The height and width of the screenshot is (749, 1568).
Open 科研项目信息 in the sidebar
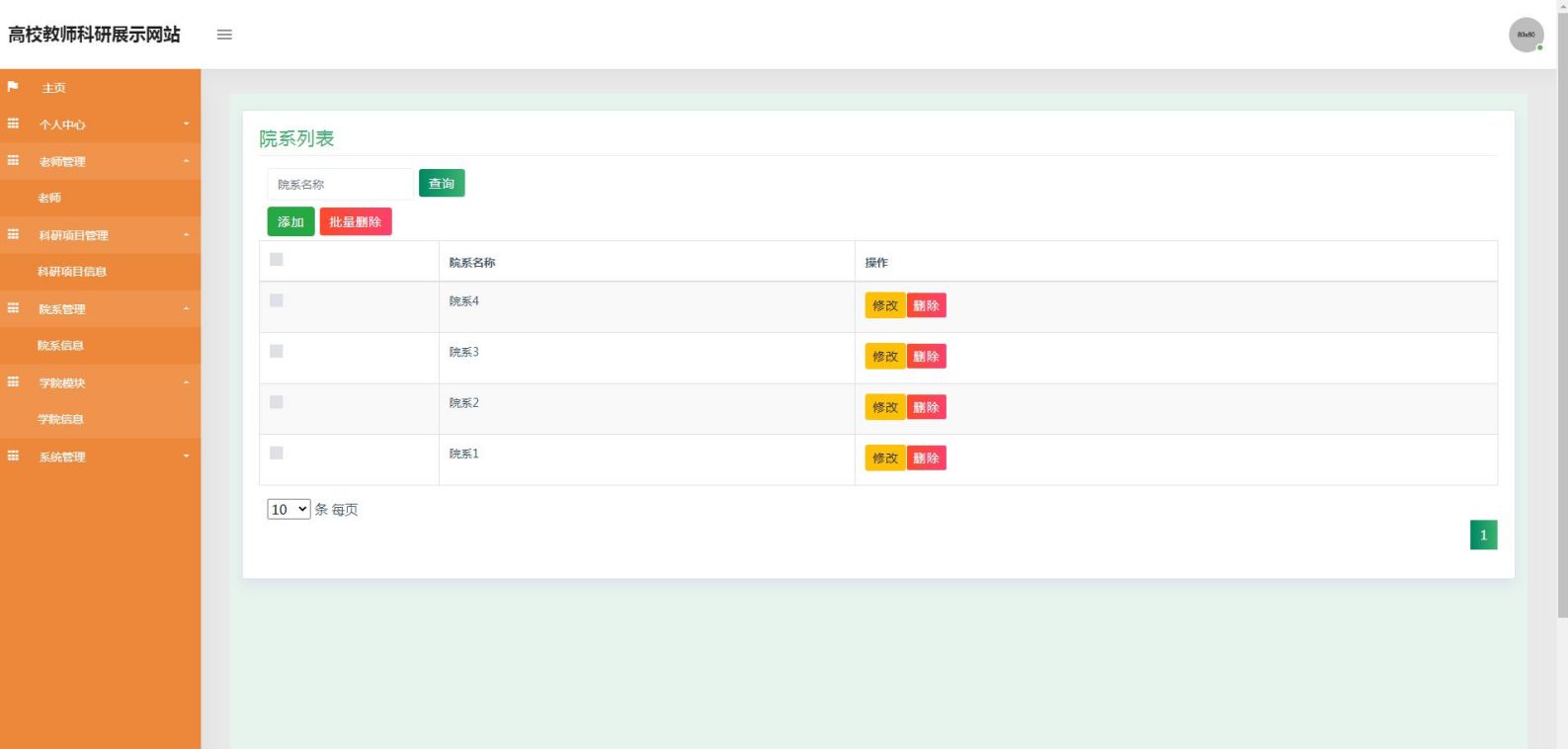[72, 272]
